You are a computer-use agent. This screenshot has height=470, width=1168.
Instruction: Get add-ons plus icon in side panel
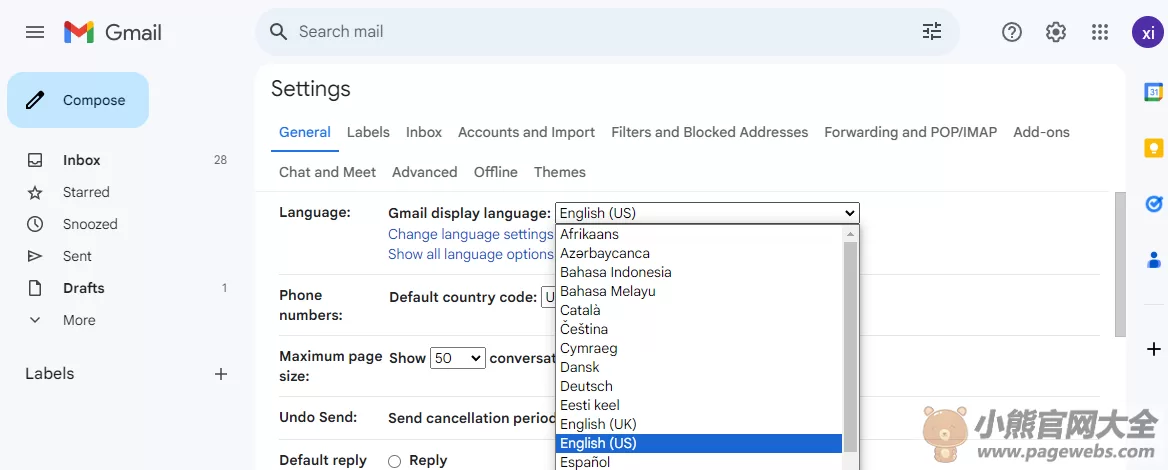pos(1153,349)
